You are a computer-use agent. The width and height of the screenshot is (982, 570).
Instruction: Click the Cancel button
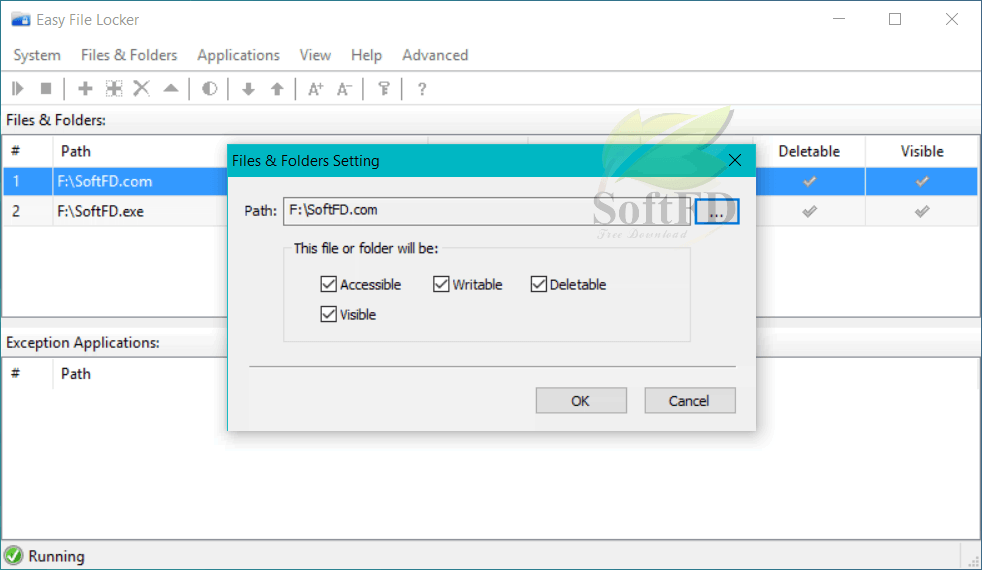[690, 400]
